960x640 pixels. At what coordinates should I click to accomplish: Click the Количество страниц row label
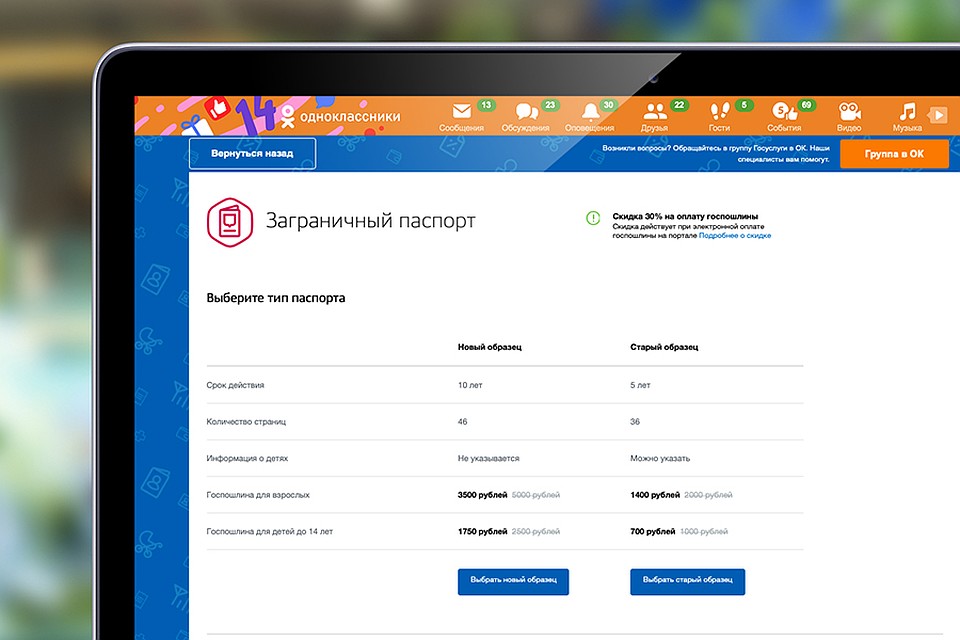coord(246,422)
